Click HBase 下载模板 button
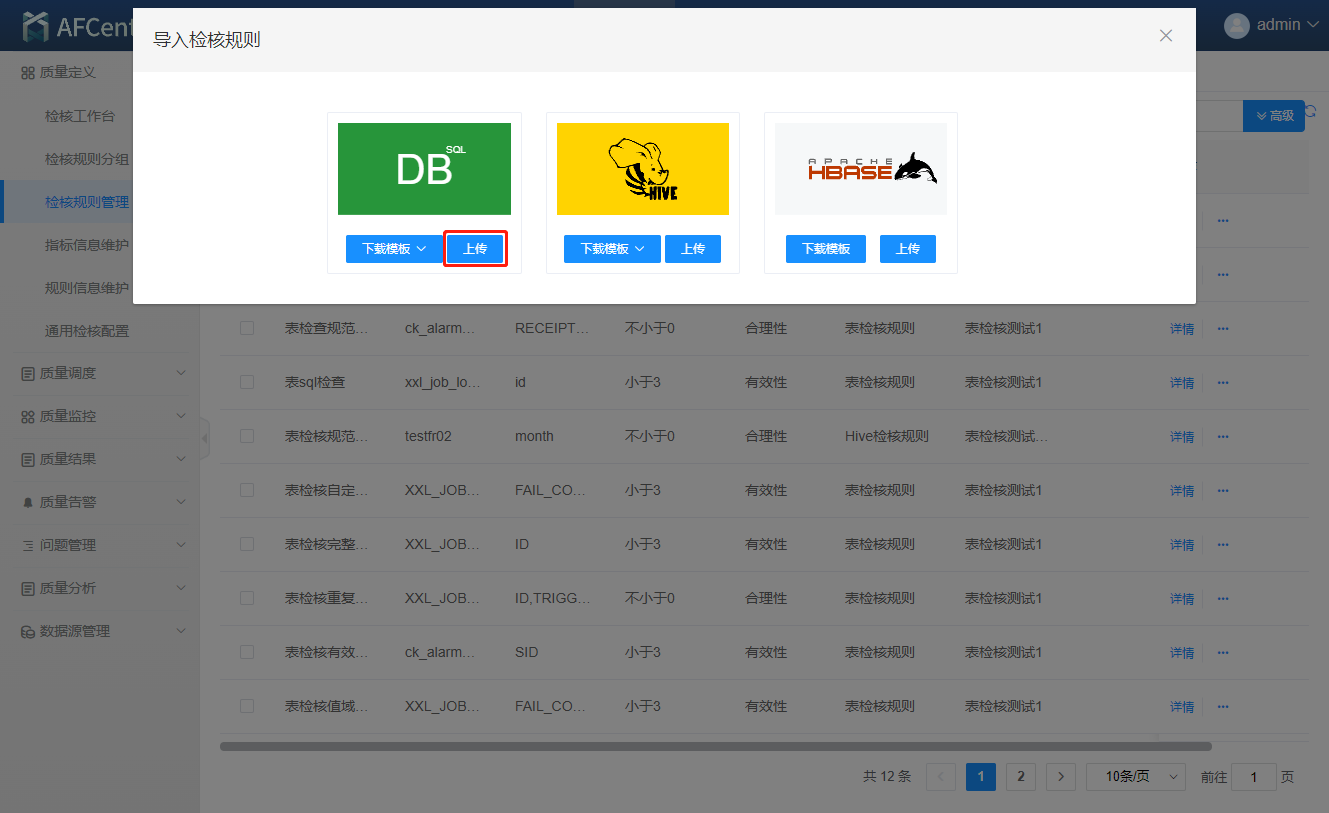 tap(825, 249)
